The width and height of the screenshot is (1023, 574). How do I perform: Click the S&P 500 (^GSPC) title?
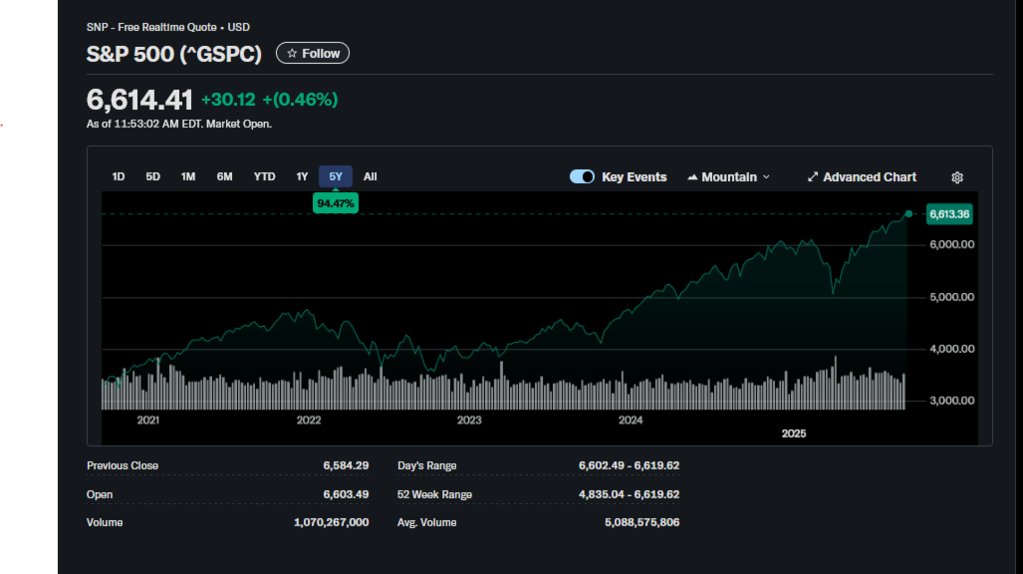[x=174, y=53]
